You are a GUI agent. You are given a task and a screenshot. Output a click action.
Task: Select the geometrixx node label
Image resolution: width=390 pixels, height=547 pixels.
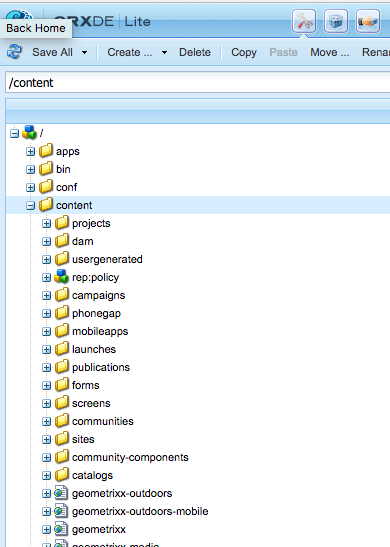99,530
